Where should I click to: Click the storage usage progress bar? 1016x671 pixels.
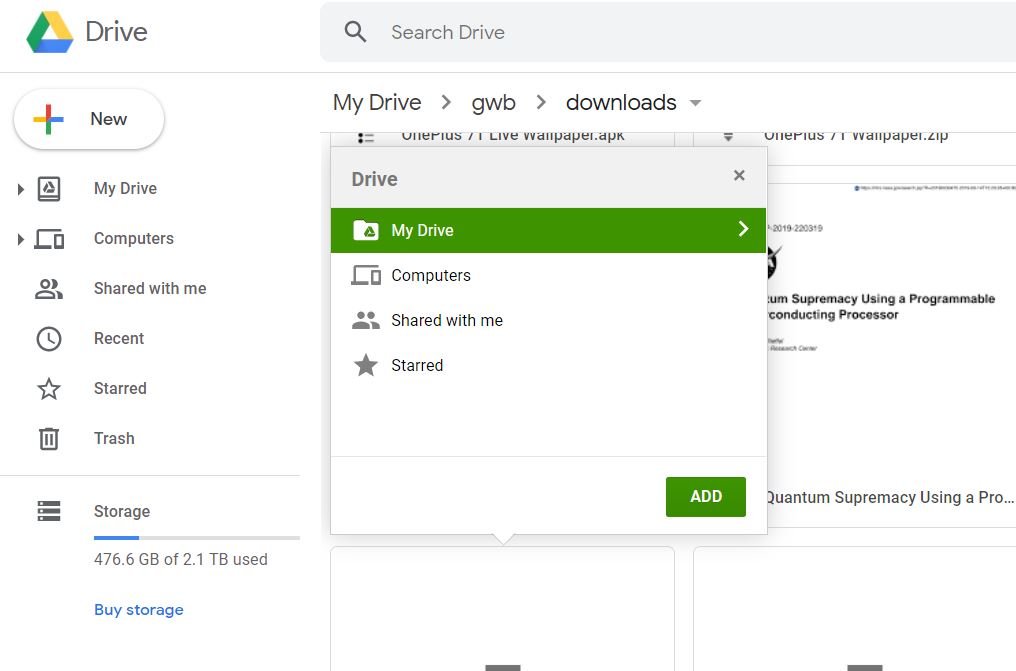[196, 538]
